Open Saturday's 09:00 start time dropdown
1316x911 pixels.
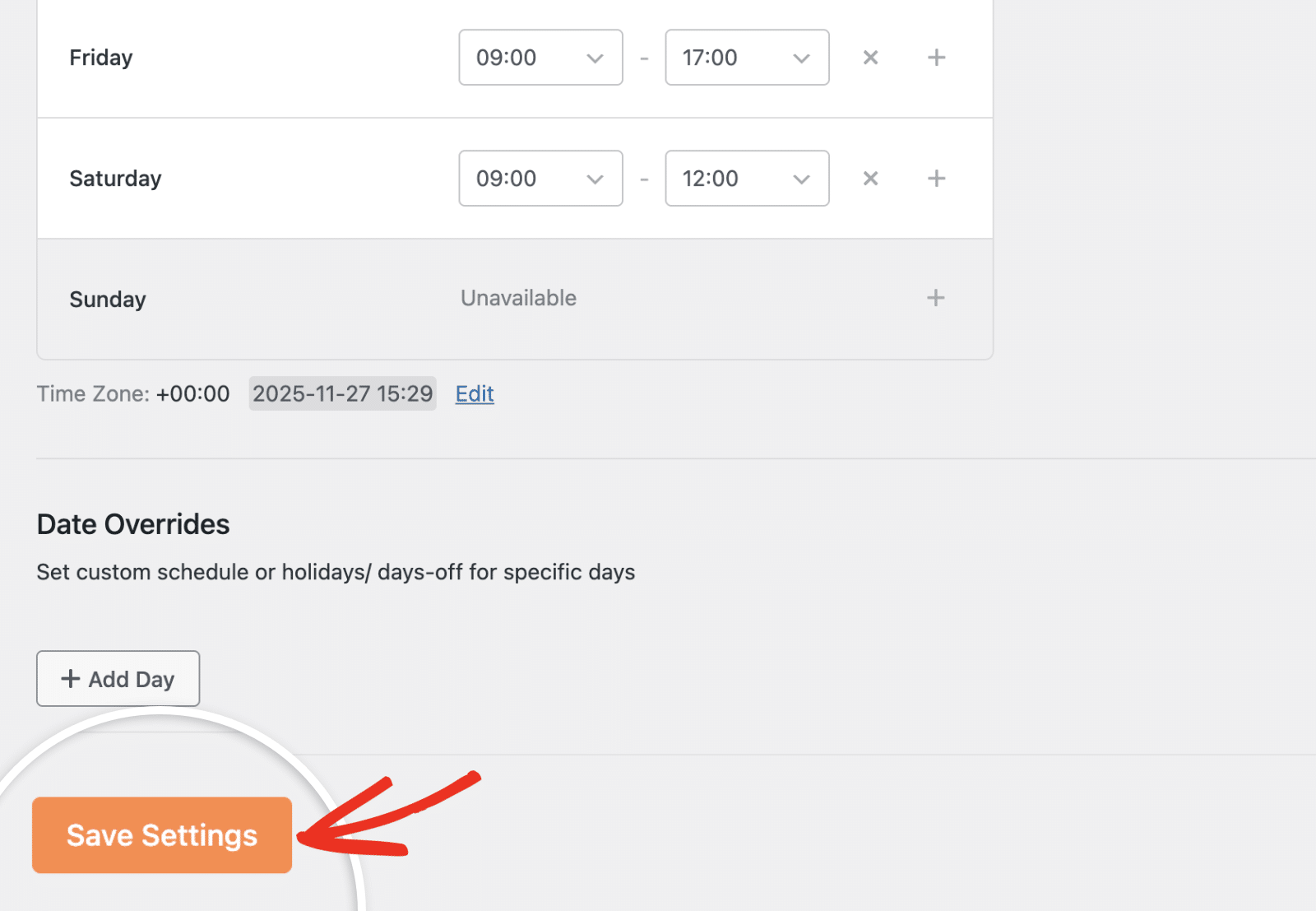pyautogui.click(x=540, y=178)
